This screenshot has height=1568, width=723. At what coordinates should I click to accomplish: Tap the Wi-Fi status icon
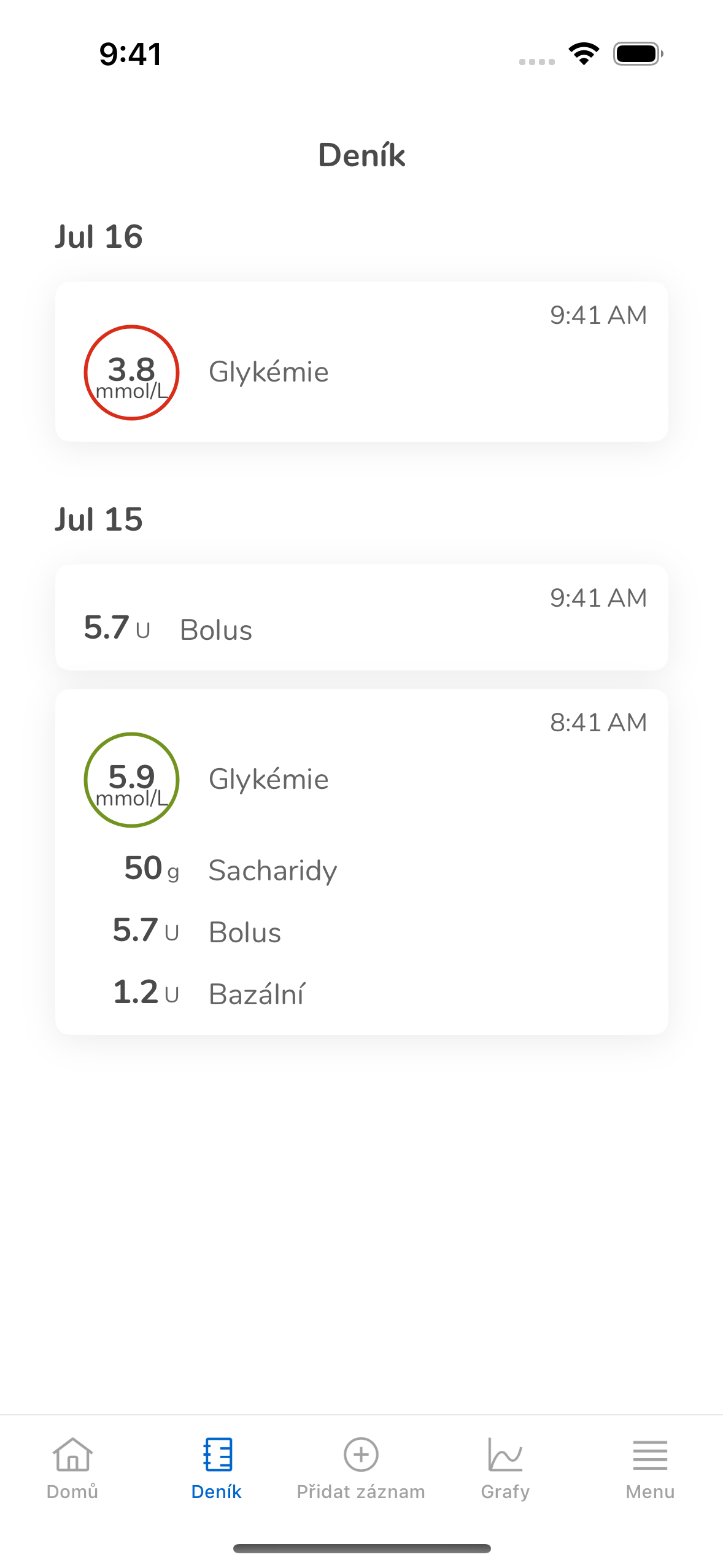click(x=584, y=54)
